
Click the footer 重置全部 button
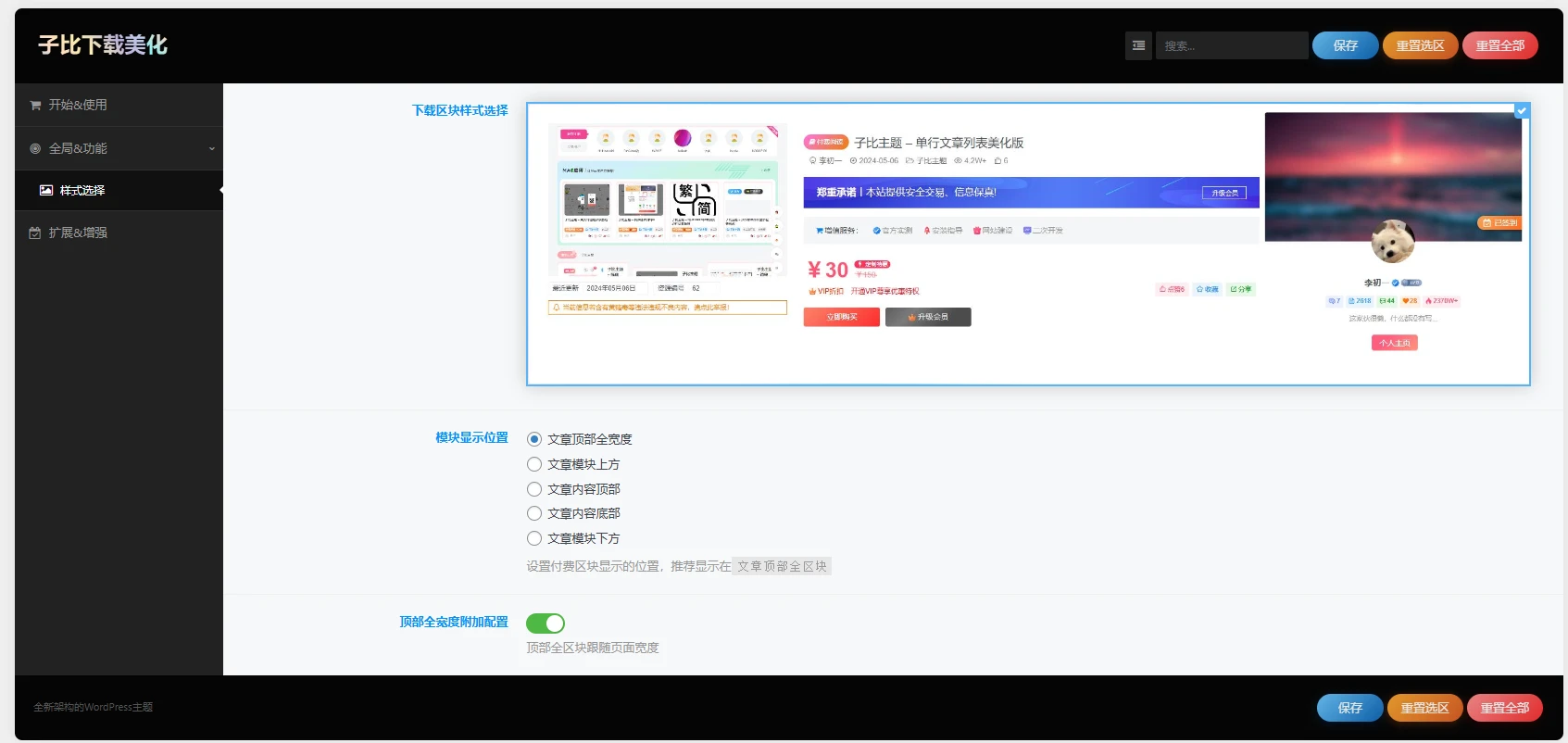click(x=1504, y=708)
